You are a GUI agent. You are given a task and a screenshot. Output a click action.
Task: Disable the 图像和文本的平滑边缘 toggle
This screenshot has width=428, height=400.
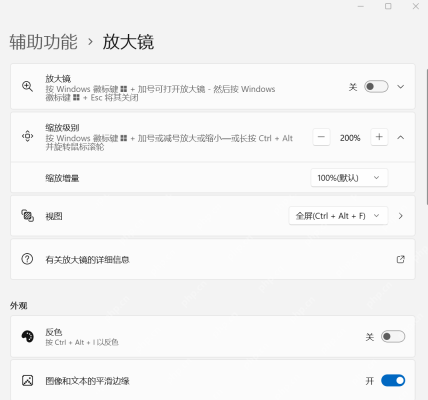(393, 380)
